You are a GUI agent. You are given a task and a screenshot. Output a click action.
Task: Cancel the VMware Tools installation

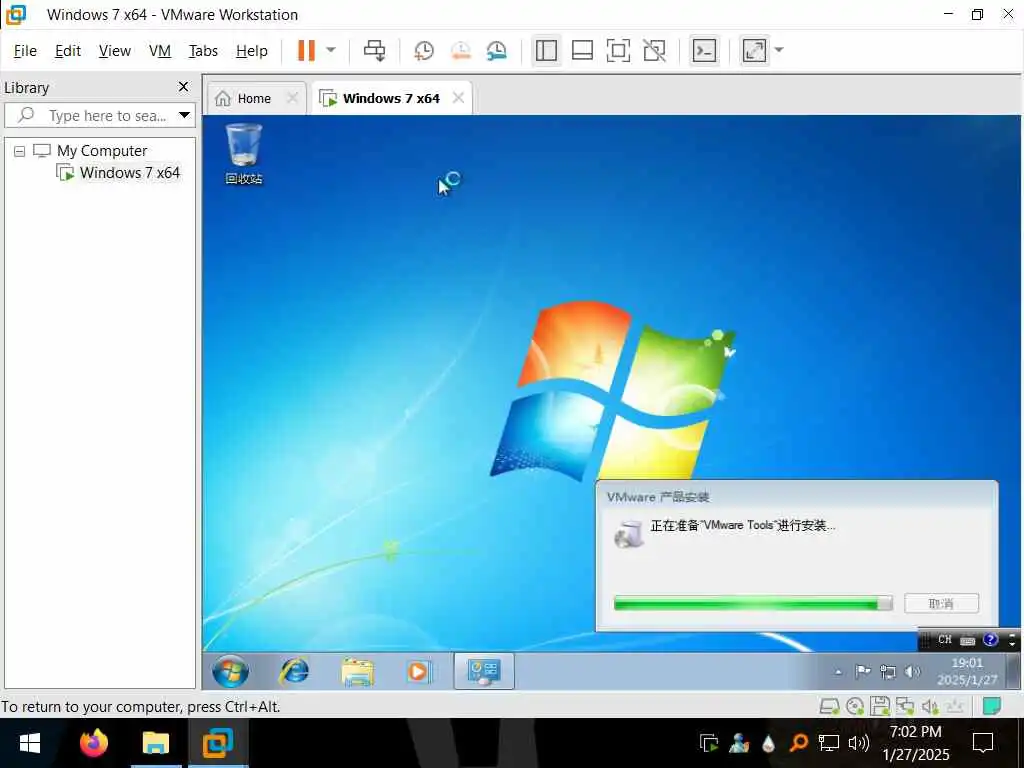point(941,603)
